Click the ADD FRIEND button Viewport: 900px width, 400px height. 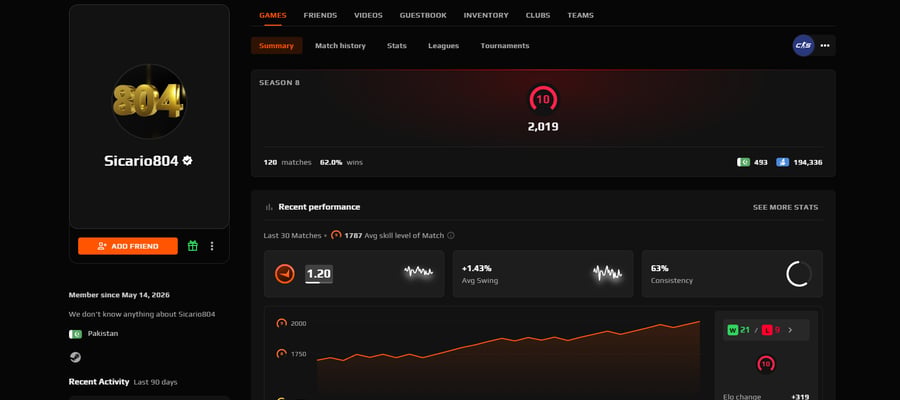(x=128, y=246)
